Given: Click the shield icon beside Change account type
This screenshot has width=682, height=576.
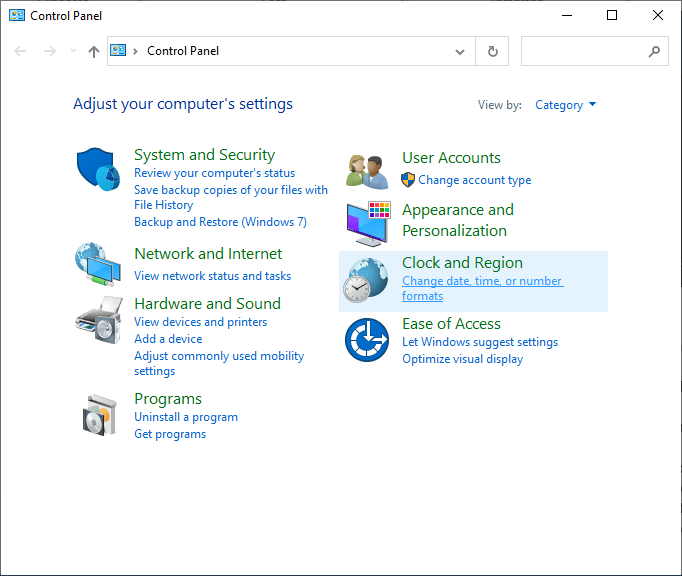Looking at the screenshot, I should coord(408,180).
